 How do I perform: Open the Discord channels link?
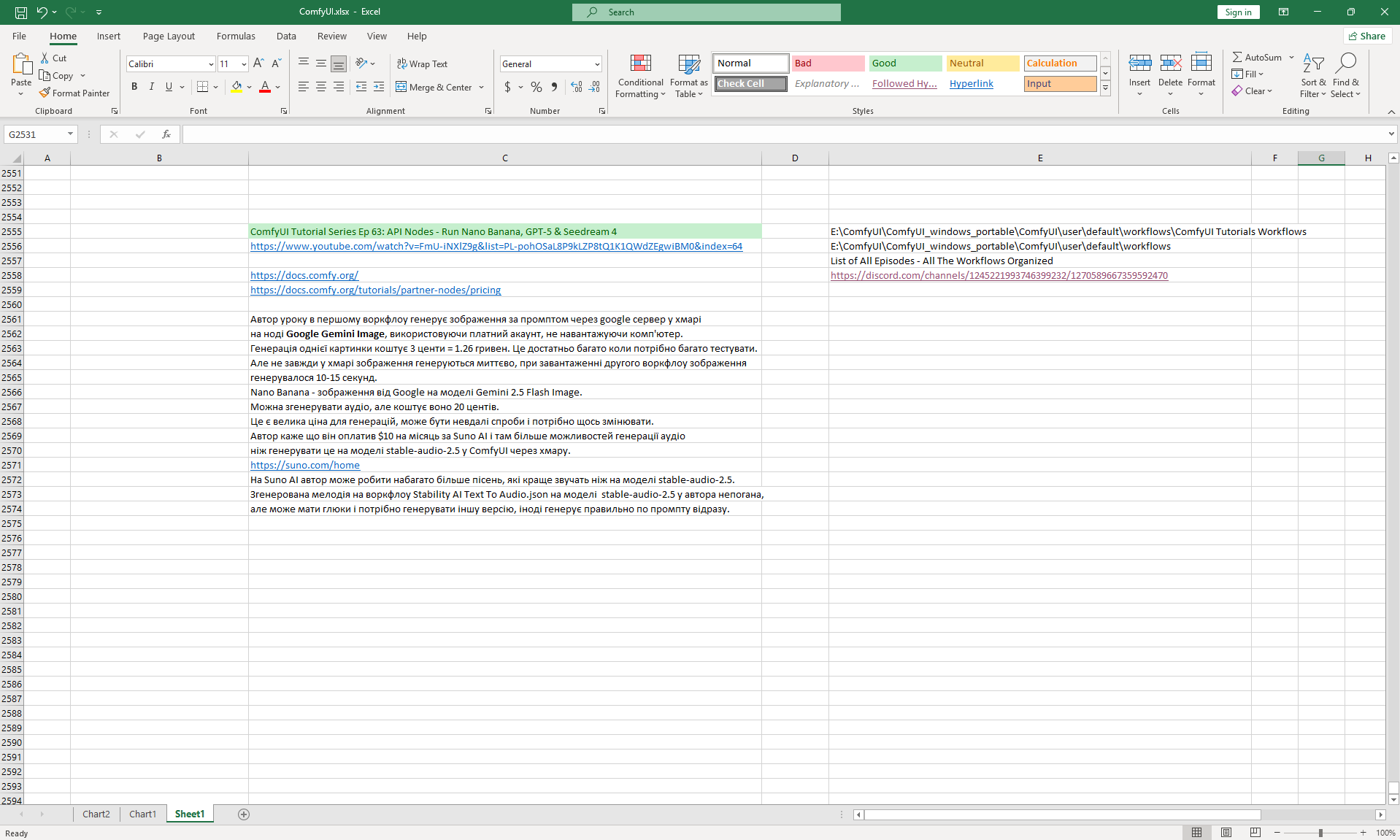pyautogui.click(x=999, y=276)
